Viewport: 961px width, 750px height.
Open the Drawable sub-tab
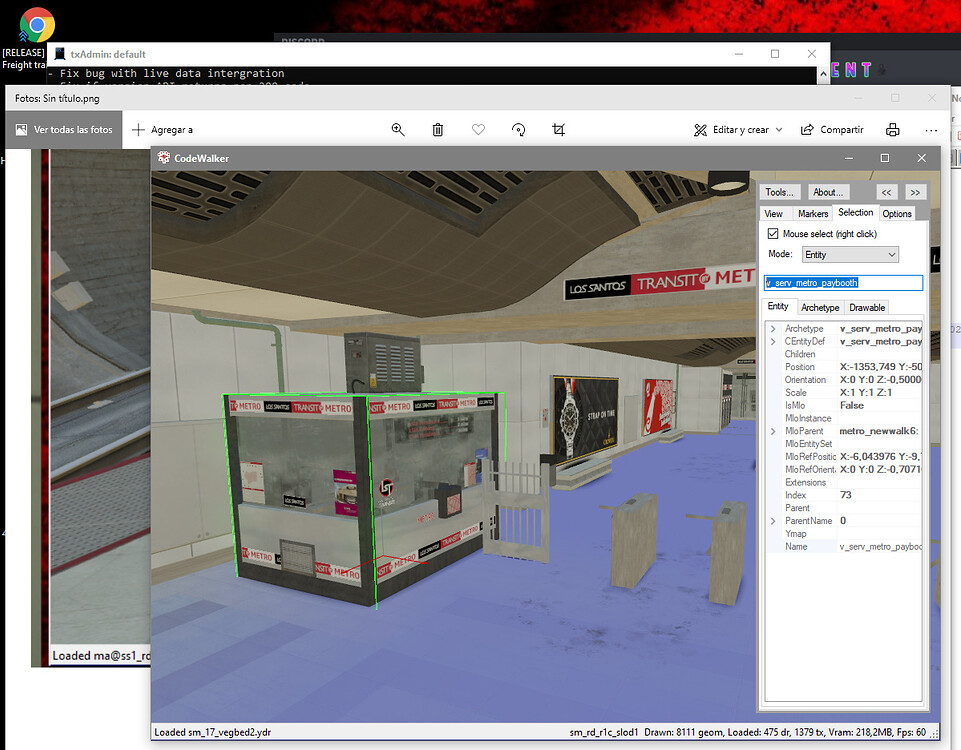pos(867,307)
